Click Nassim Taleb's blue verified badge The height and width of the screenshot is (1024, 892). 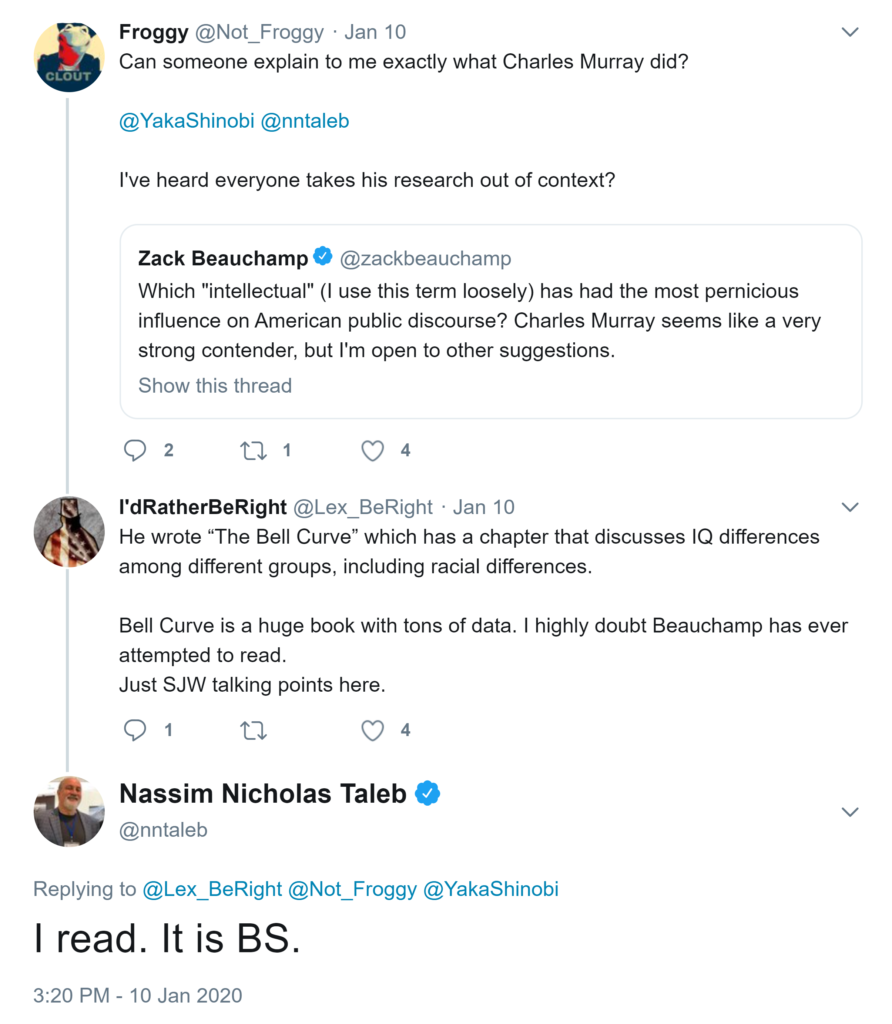428,794
